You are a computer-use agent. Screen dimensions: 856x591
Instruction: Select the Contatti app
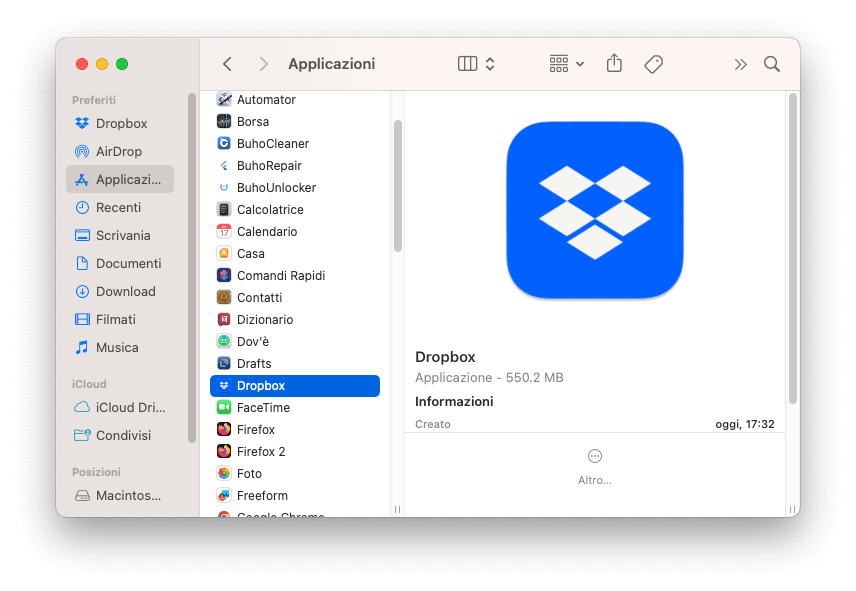[295, 297]
